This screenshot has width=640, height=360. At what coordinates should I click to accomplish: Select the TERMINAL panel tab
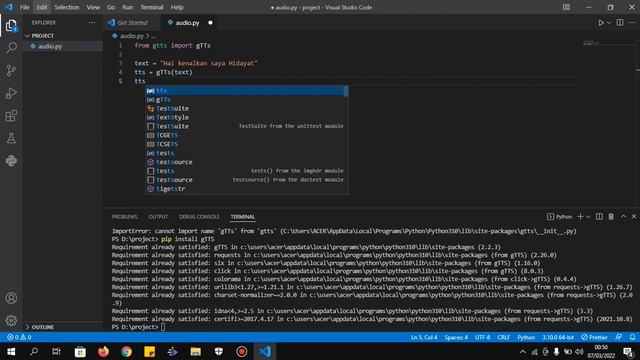coord(242,217)
